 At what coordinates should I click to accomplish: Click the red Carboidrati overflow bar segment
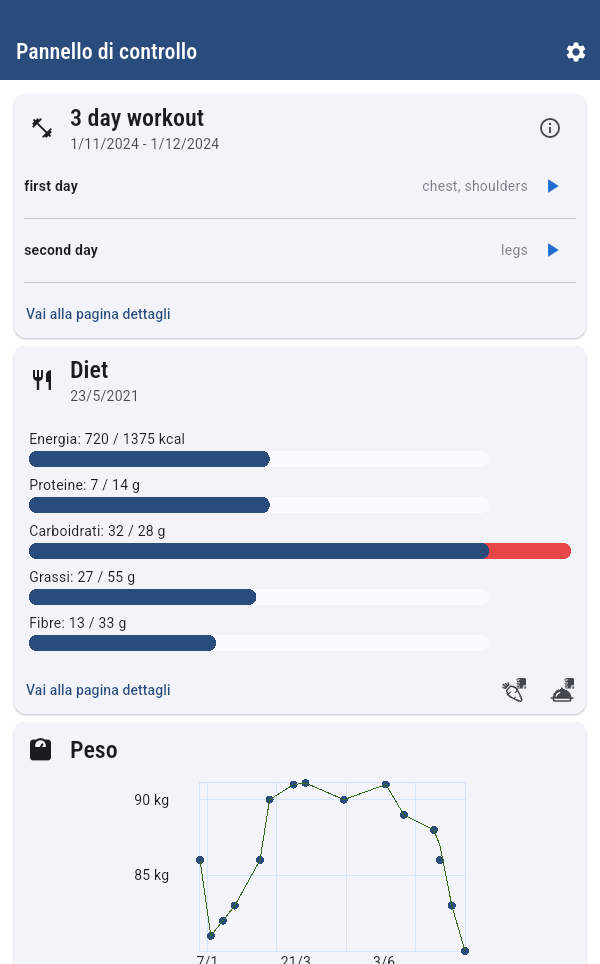(530, 551)
